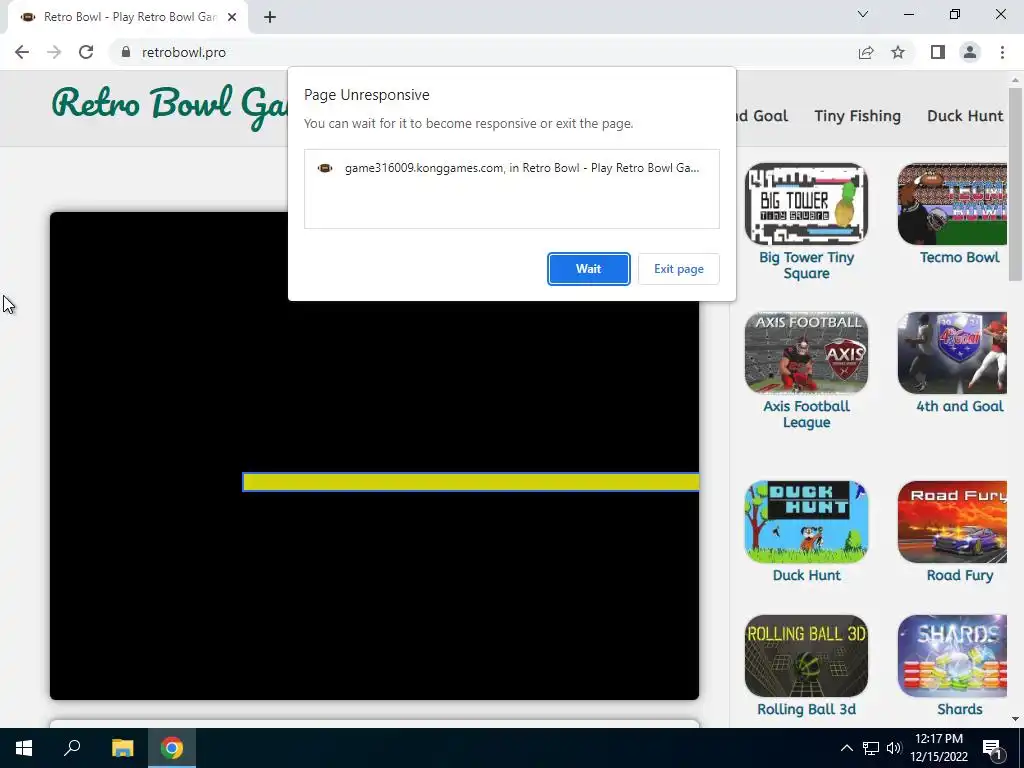
Task: Click the Big Tower Tiny Square thumbnail
Action: pos(807,204)
